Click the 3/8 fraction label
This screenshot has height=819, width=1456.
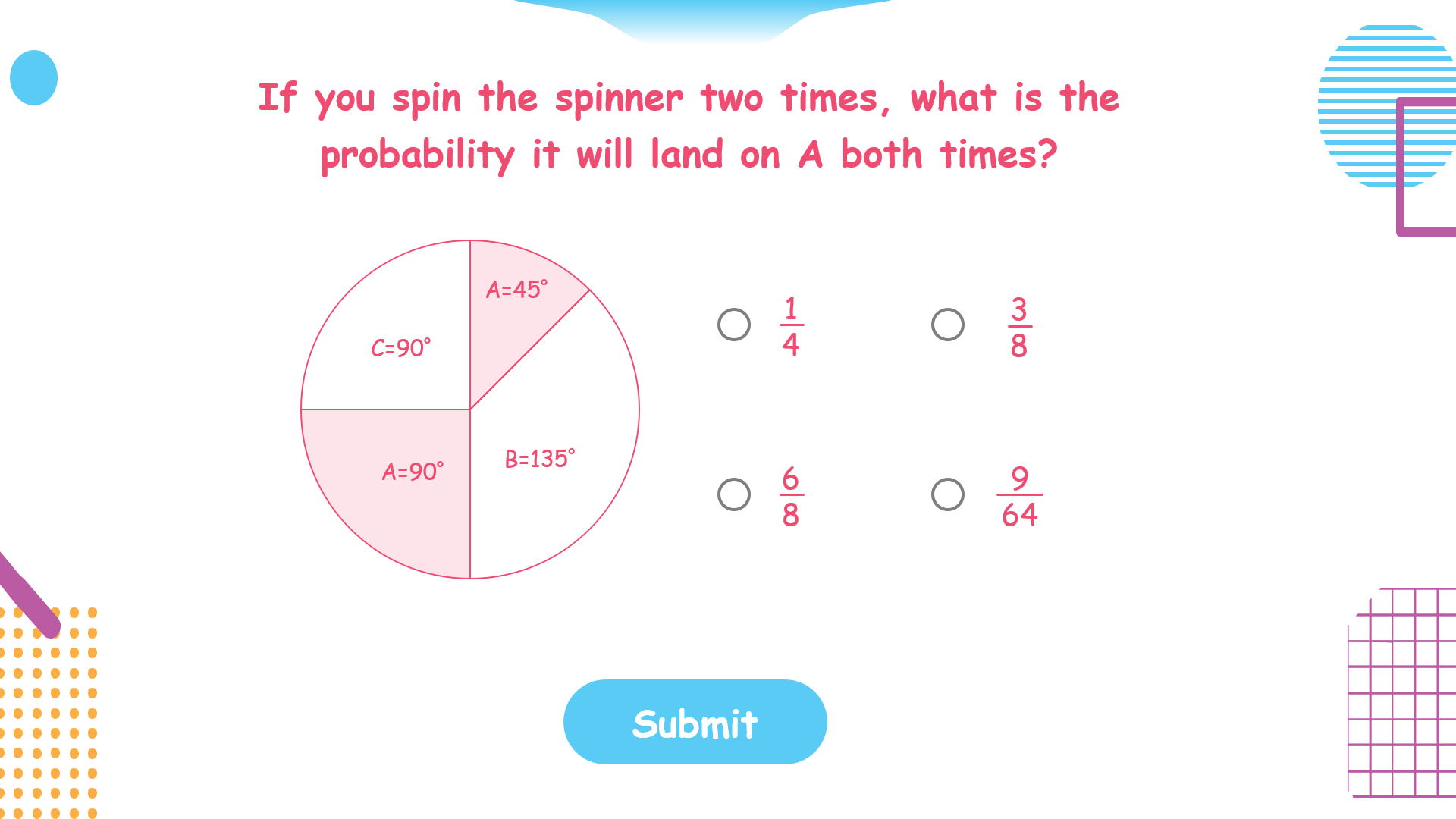pos(1019,328)
